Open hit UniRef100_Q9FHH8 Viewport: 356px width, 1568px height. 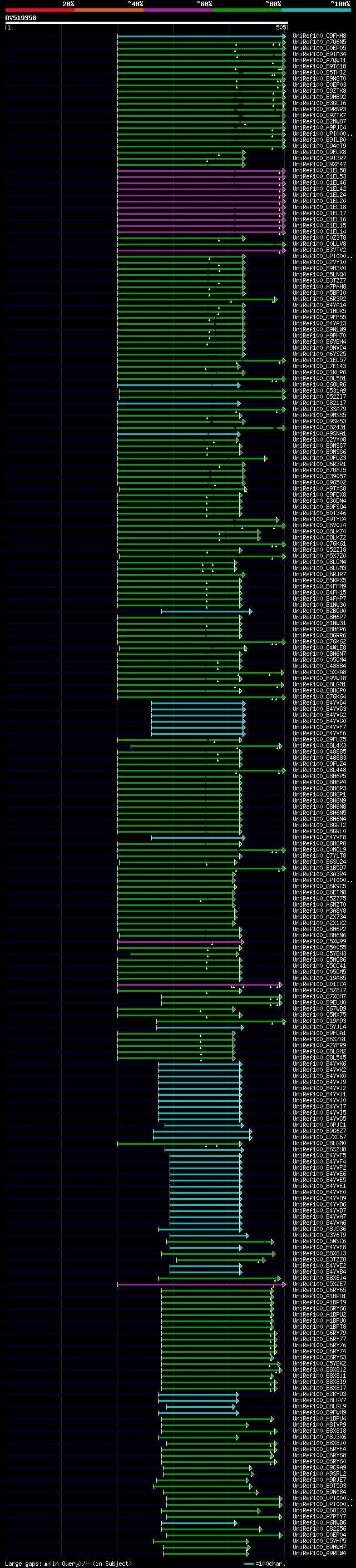[319, 36]
